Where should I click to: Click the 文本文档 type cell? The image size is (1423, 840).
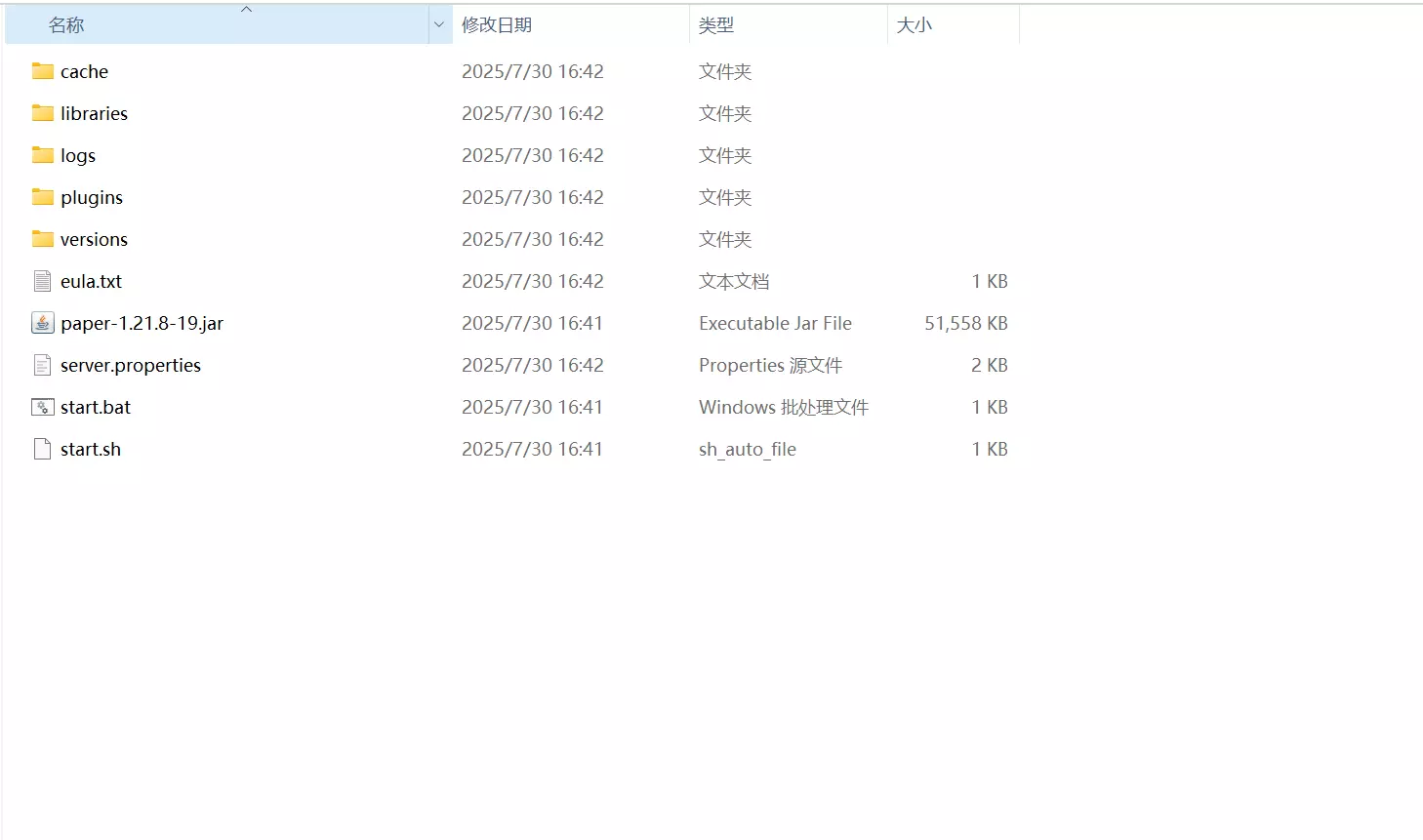click(x=734, y=281)
